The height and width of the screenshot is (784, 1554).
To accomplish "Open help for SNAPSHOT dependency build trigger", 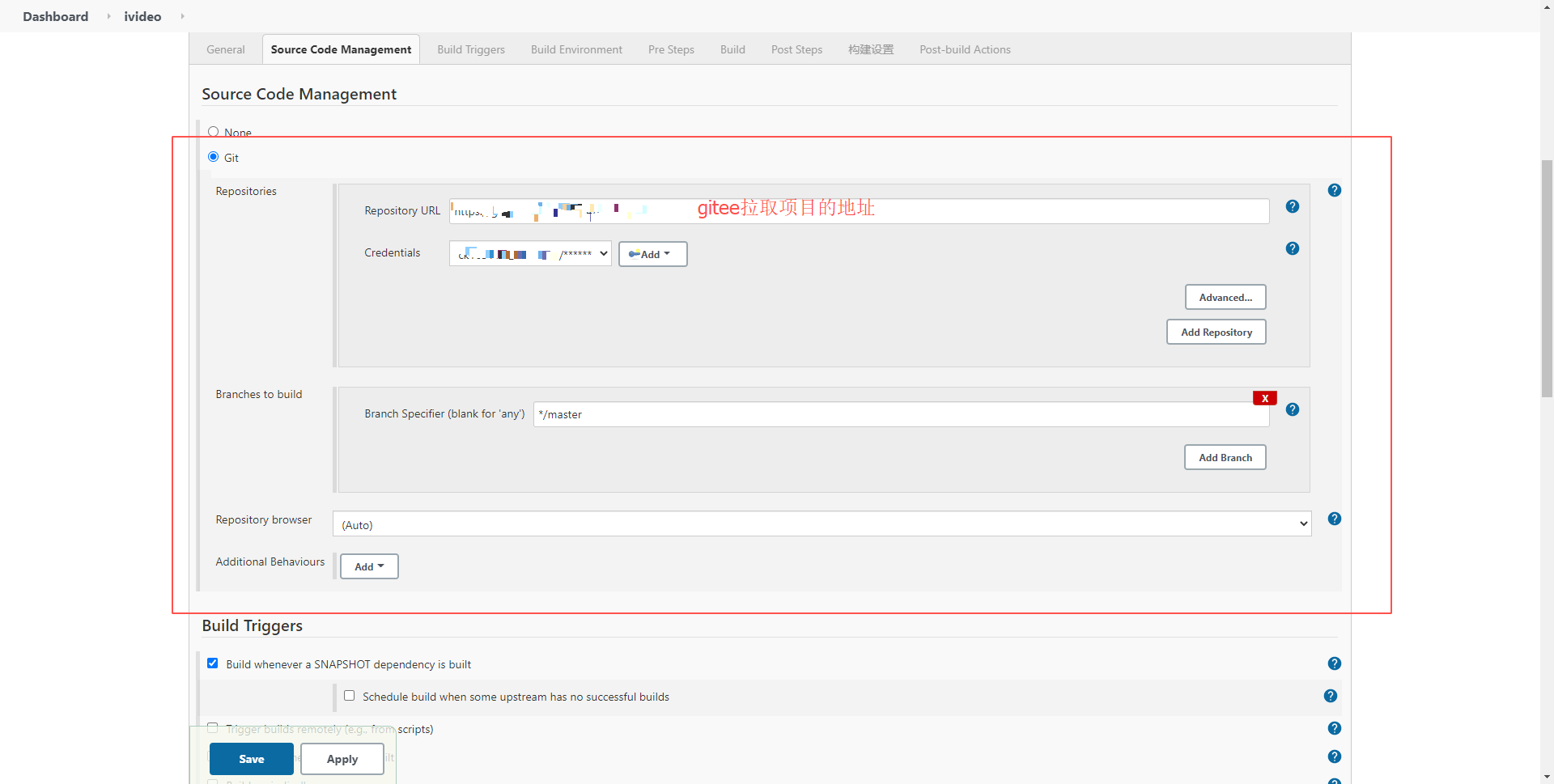I will coord(1335,663).
